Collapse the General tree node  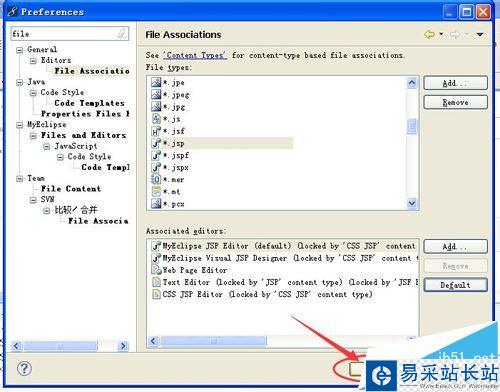click(20, 50)
